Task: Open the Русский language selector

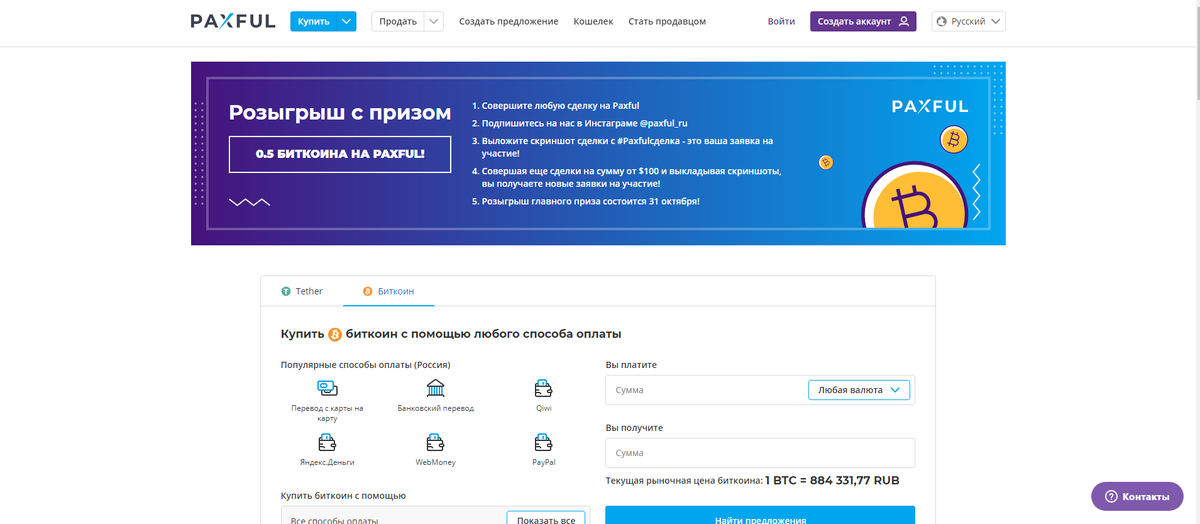Action: [x=968, y=21]
